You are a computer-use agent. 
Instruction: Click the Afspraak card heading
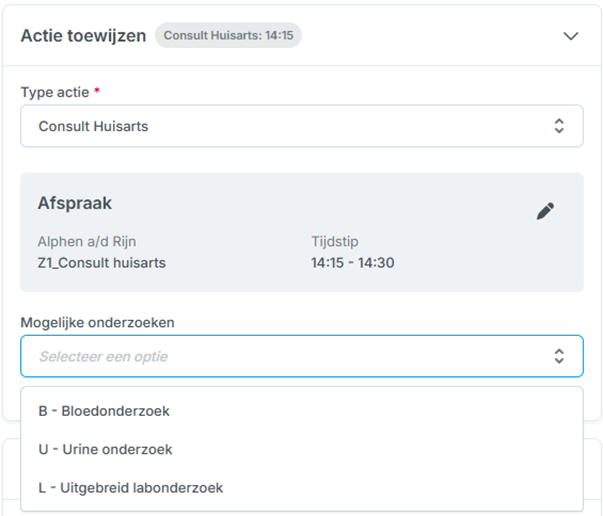point(75,203)
